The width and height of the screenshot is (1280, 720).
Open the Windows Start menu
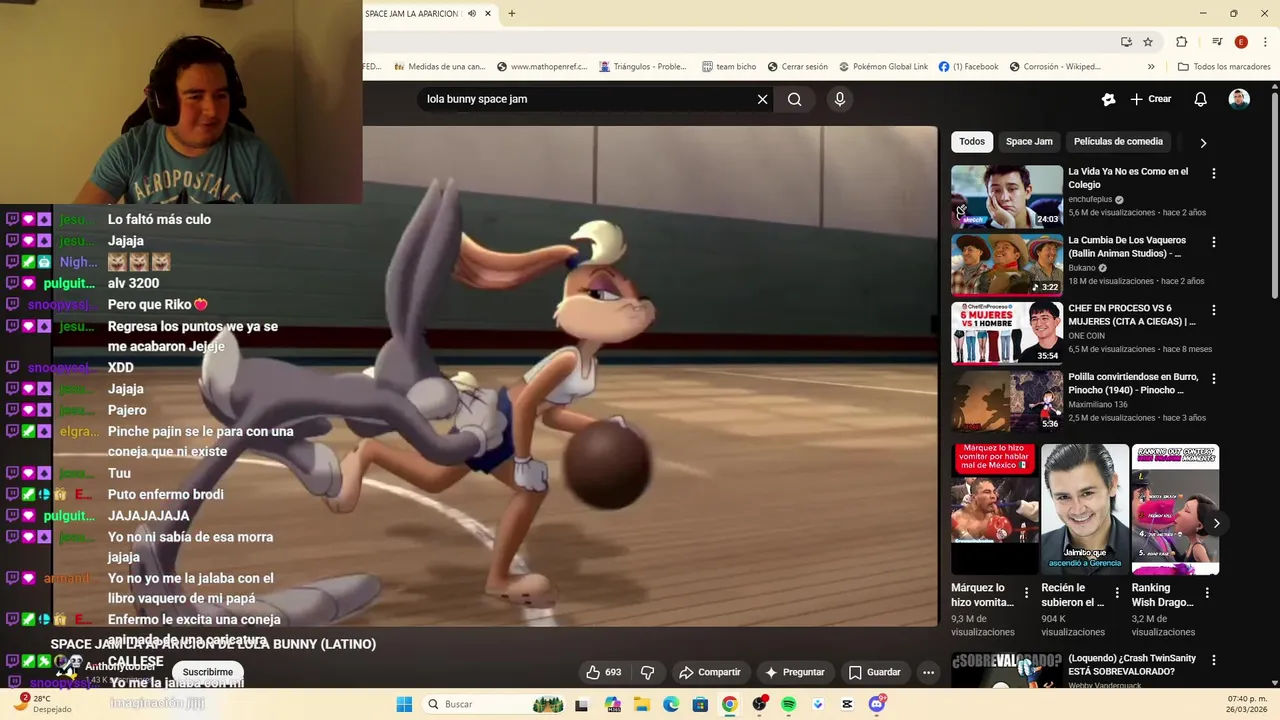(404, 704)
